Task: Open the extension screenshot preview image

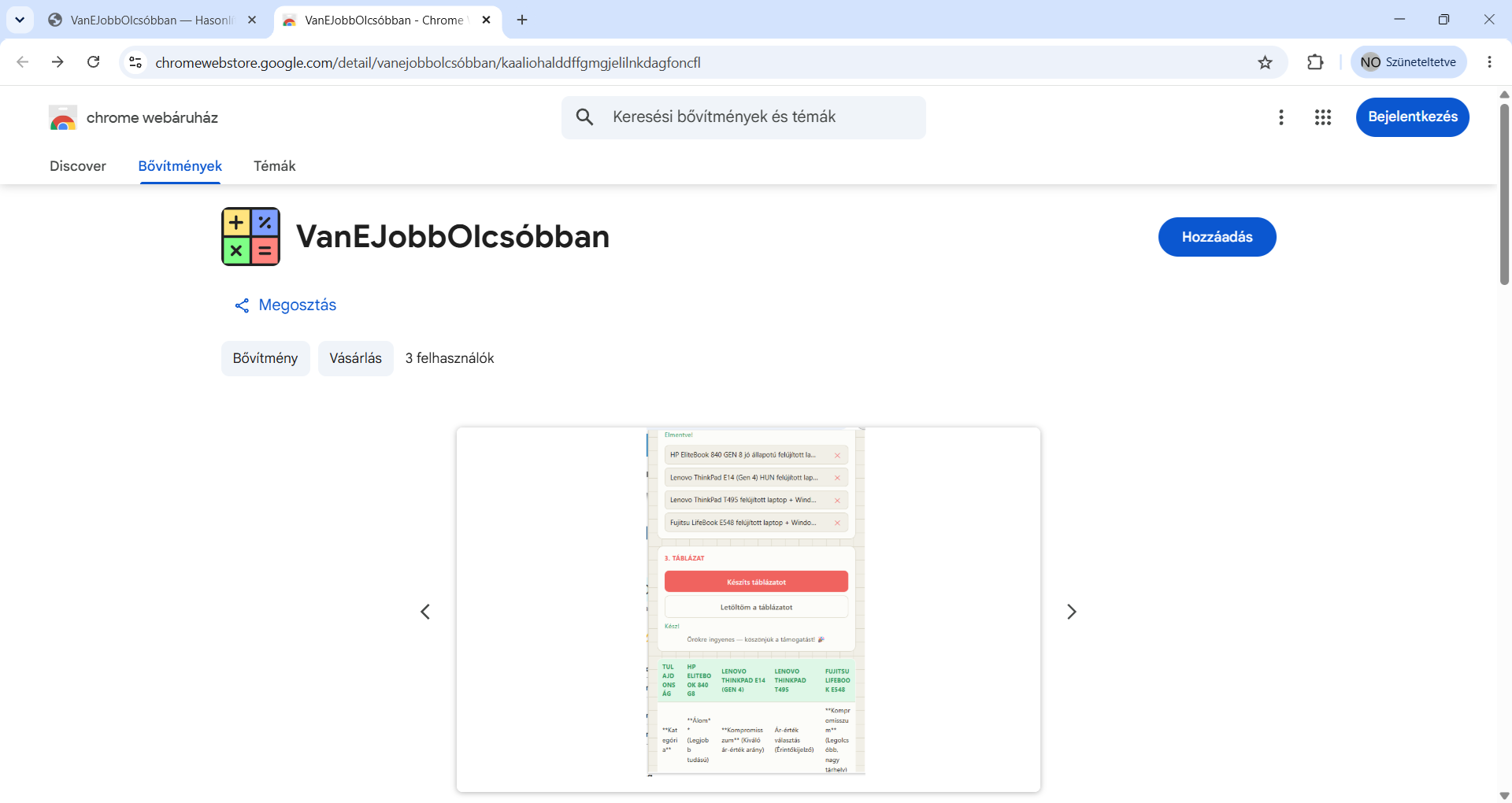Action: 748,609
